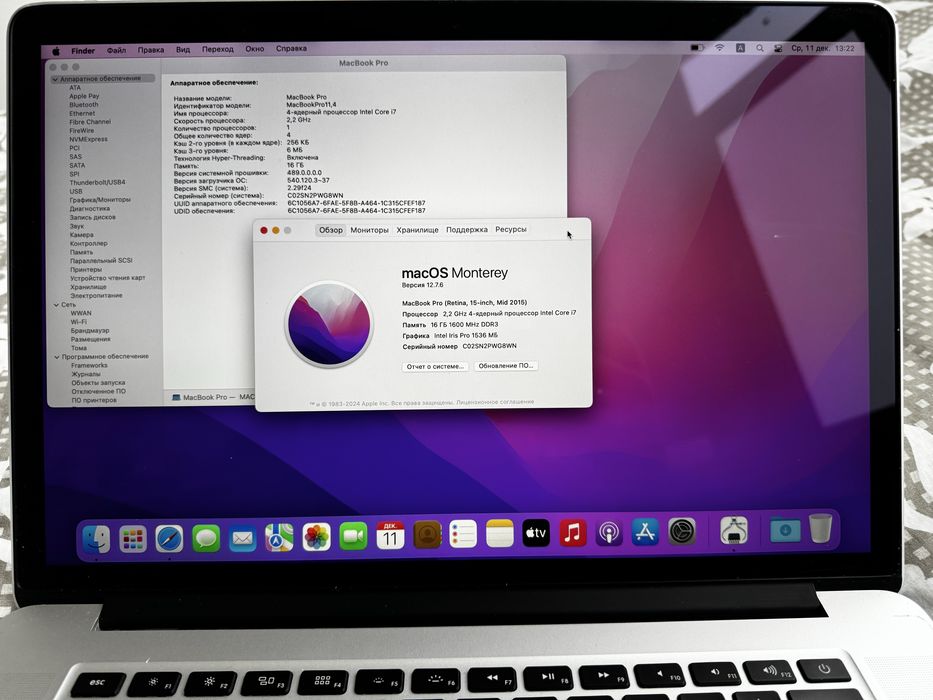Open the Вид menu
The image size is (933, 700).
183,49
